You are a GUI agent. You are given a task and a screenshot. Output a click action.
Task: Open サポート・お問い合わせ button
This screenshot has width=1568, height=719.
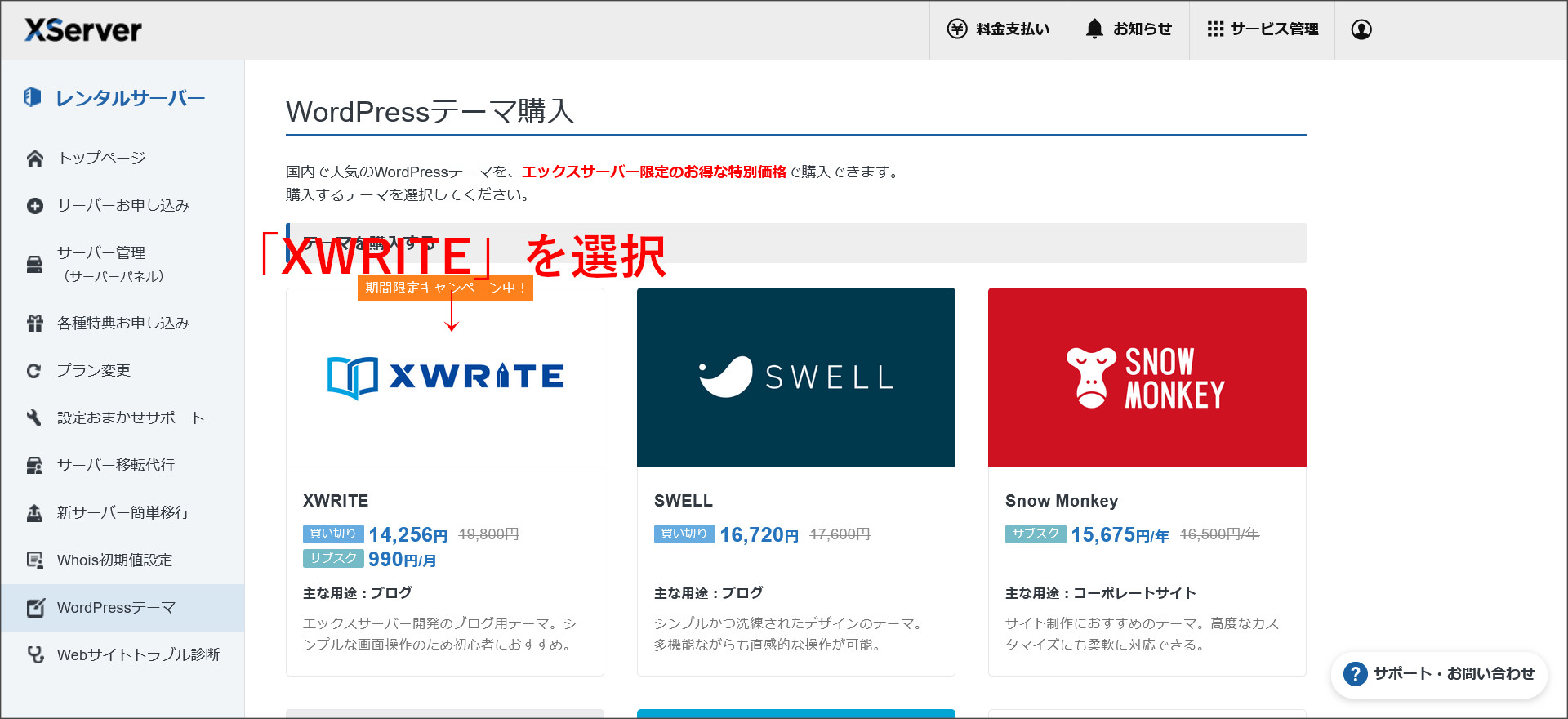tap(1440, 674)
